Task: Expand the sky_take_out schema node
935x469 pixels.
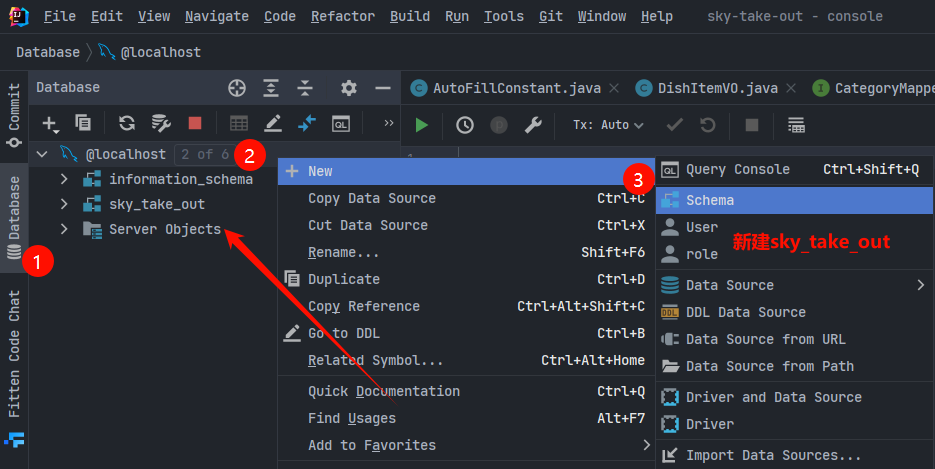Action: tap(64, 204)
